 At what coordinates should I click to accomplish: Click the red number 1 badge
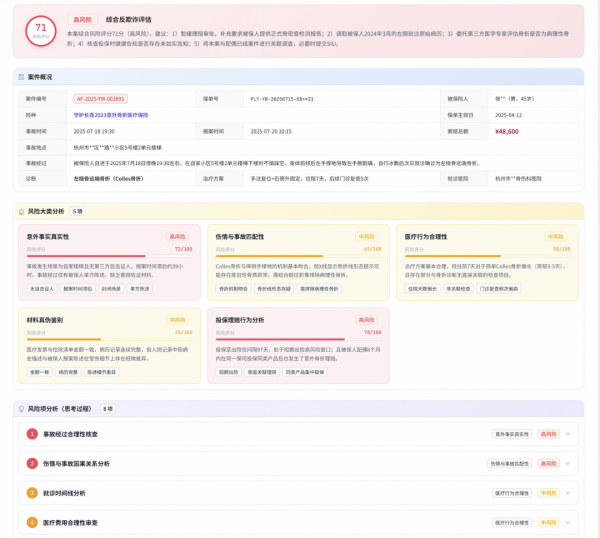[32, 434]
